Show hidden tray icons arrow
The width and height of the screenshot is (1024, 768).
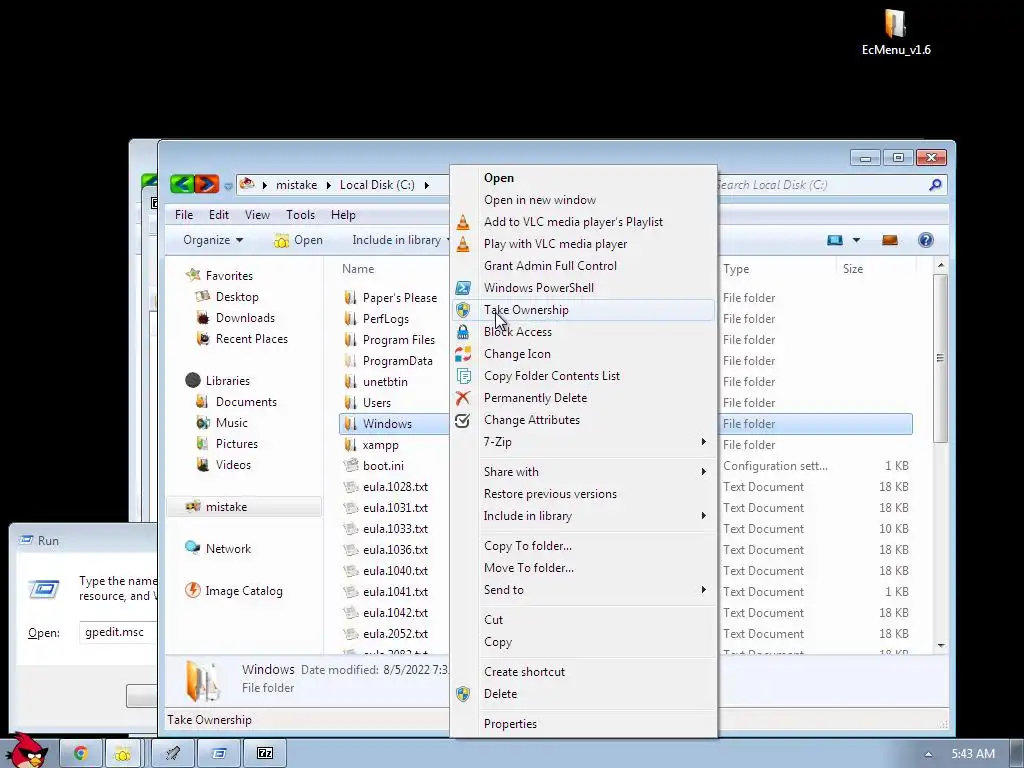[928, 754]
